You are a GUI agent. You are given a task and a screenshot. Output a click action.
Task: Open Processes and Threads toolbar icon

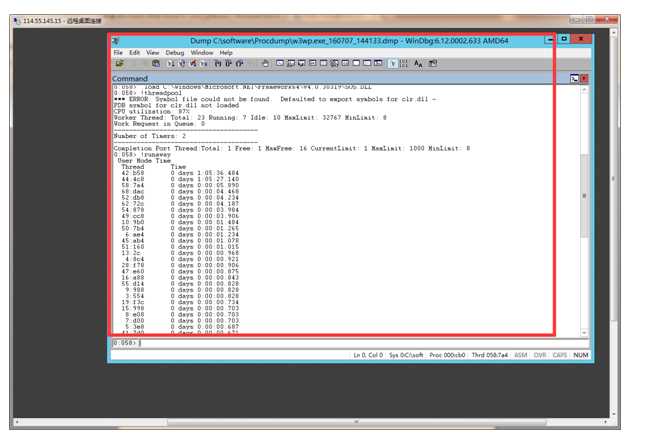(x=367, y=63)
